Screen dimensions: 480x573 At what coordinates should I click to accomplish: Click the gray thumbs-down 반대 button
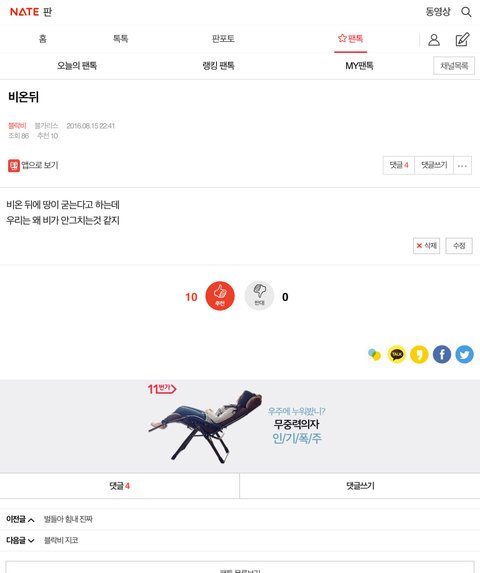click(259, 296)
